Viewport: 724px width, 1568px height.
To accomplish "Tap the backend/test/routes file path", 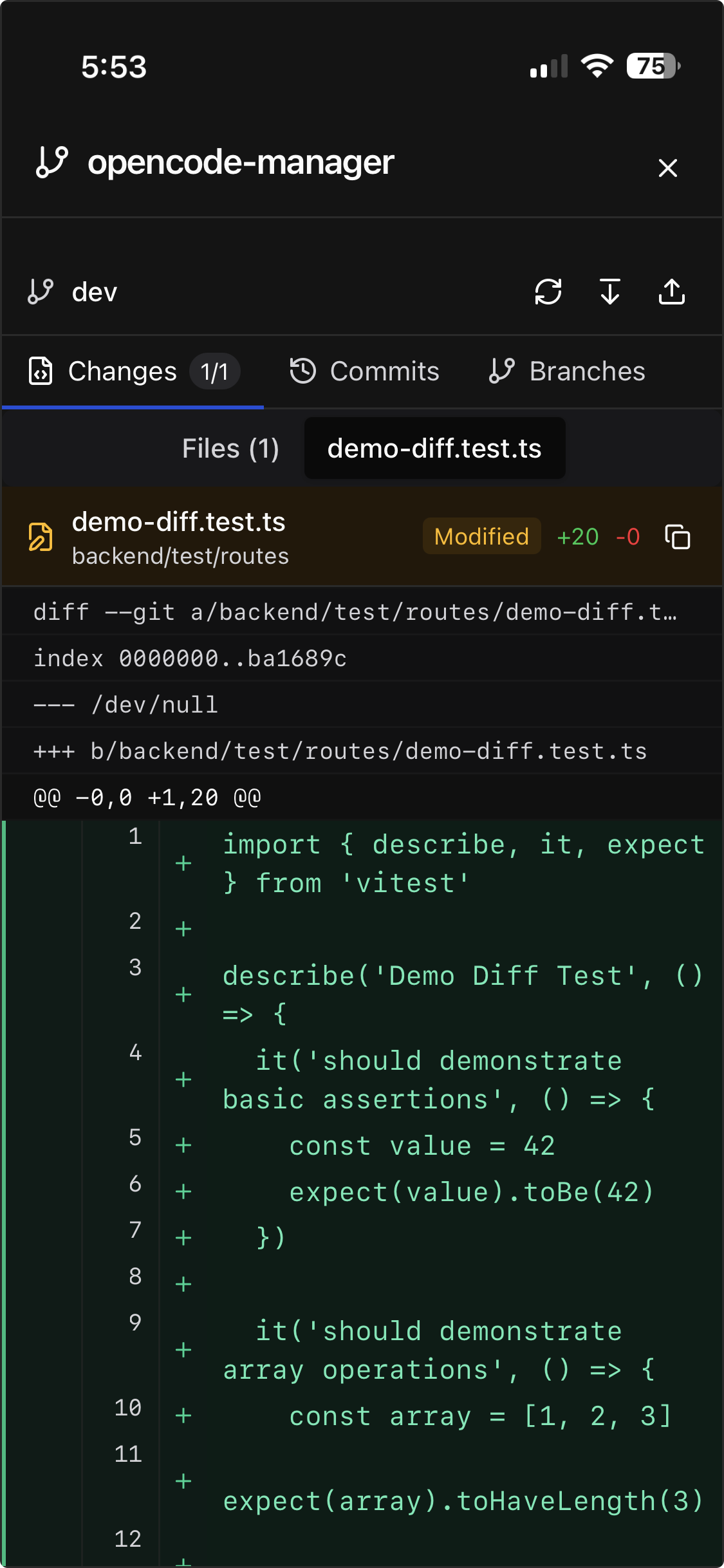I will click(x=180, y=556).
